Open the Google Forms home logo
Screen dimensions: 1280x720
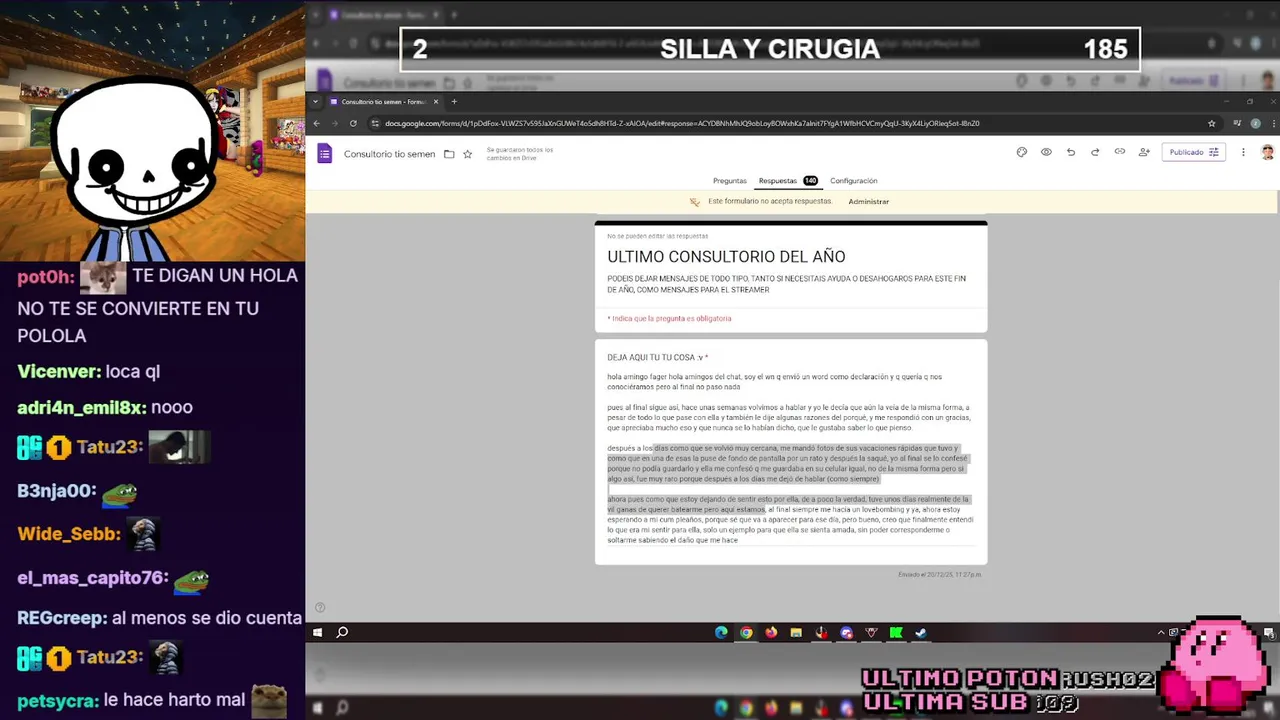tap(324, 153)
